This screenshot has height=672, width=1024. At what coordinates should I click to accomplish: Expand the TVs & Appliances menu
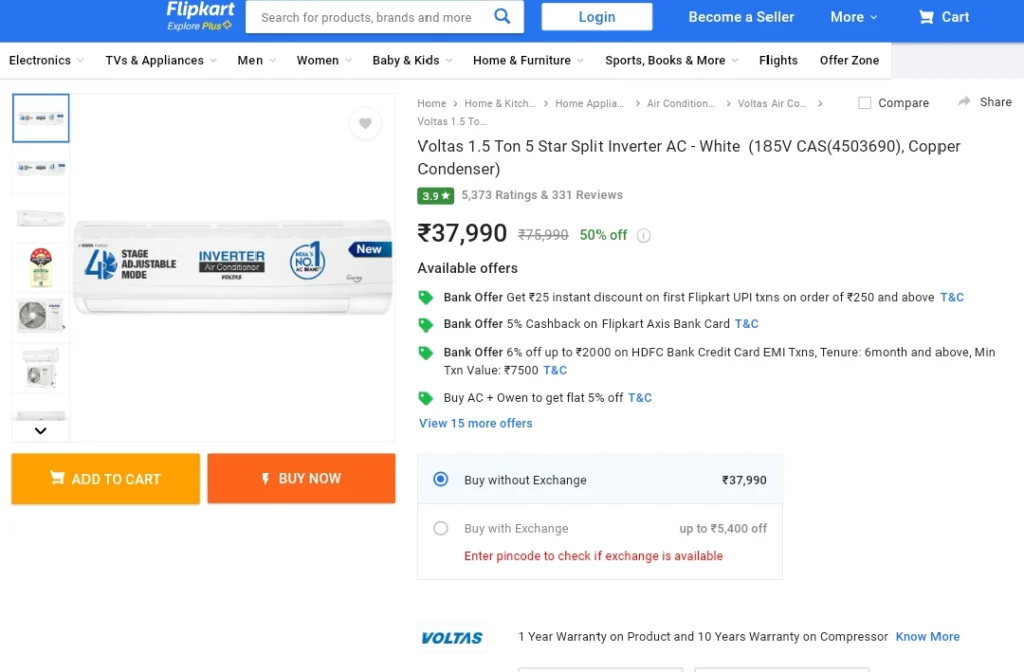pos(161,60)
